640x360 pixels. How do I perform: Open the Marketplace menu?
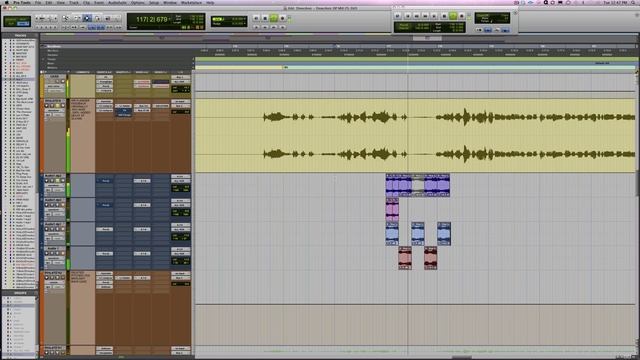[x=191, y=2]
